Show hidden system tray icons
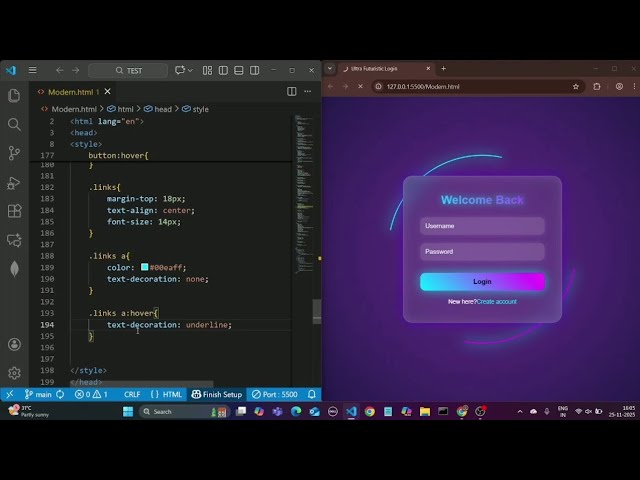 520,411
